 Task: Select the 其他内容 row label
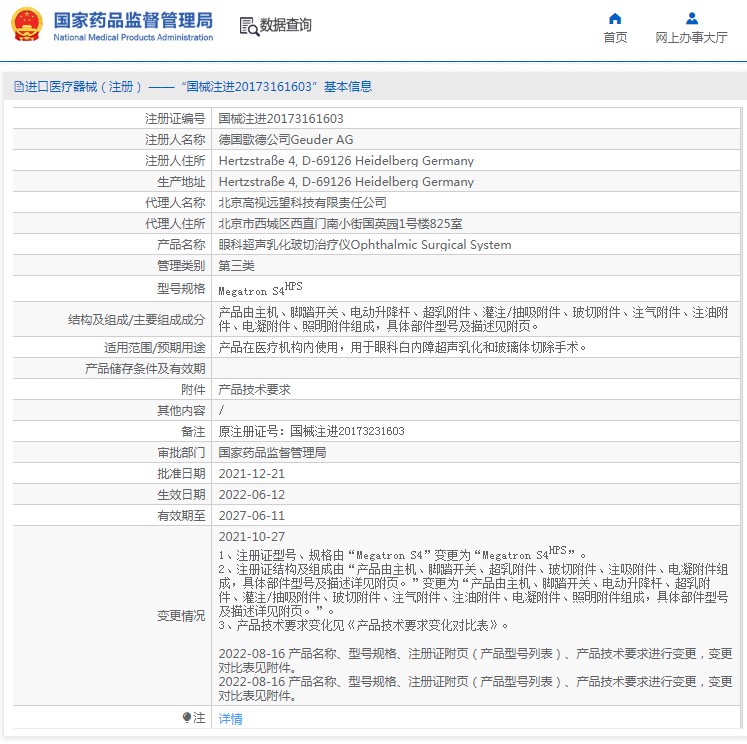(x=182, y=411)
